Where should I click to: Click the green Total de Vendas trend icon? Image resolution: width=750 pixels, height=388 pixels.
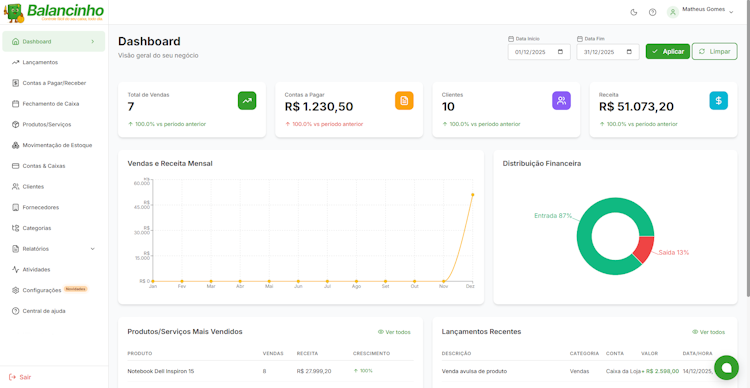[x=247, y=100]
